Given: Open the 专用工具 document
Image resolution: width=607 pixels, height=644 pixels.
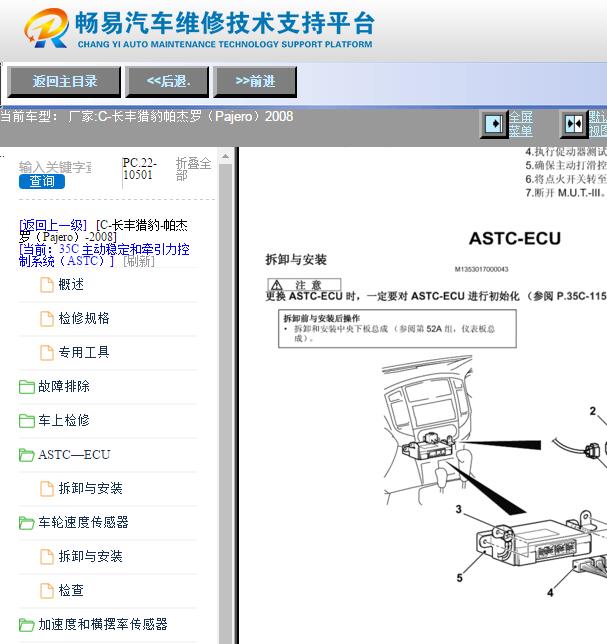Looking at the screenshot, I should (84, 352).
